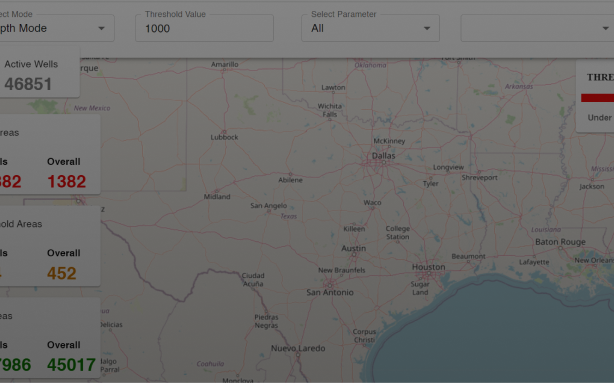614x383 pixels.
Task: Open the Depth Mode dropdown arrow
Action: tap(101, 28)
